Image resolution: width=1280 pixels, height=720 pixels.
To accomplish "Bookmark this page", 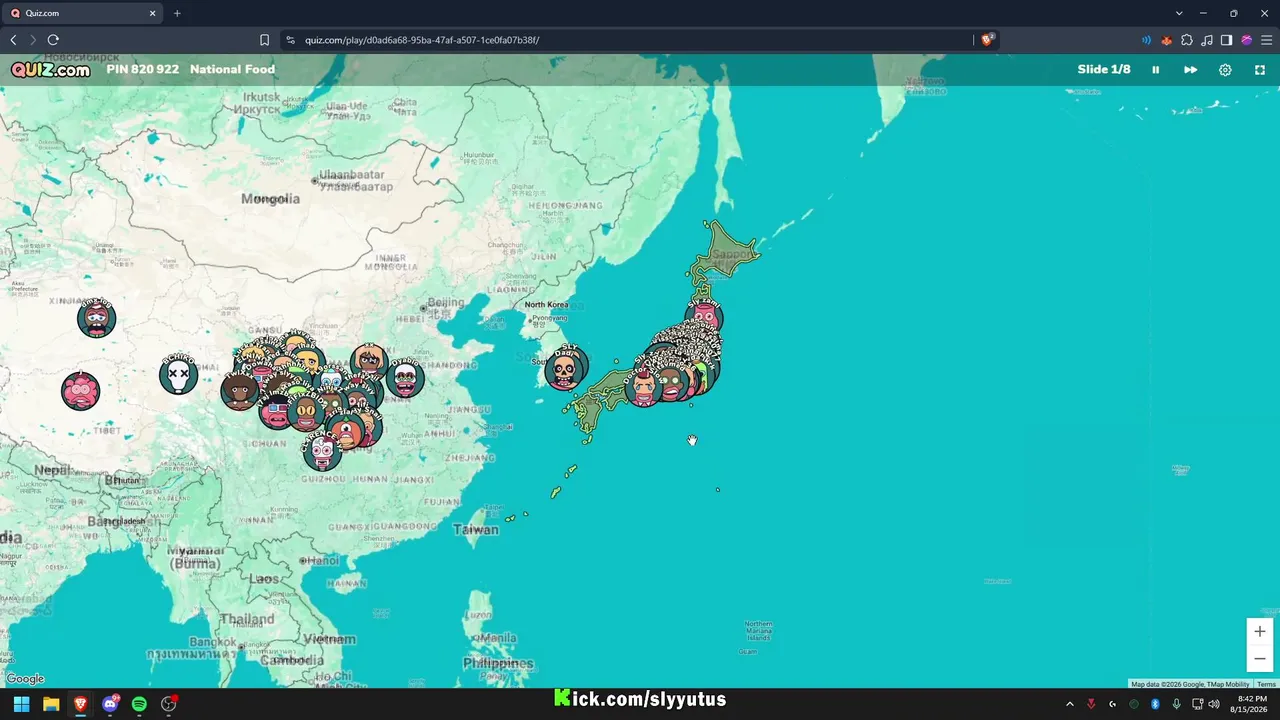I will (264, 40).
